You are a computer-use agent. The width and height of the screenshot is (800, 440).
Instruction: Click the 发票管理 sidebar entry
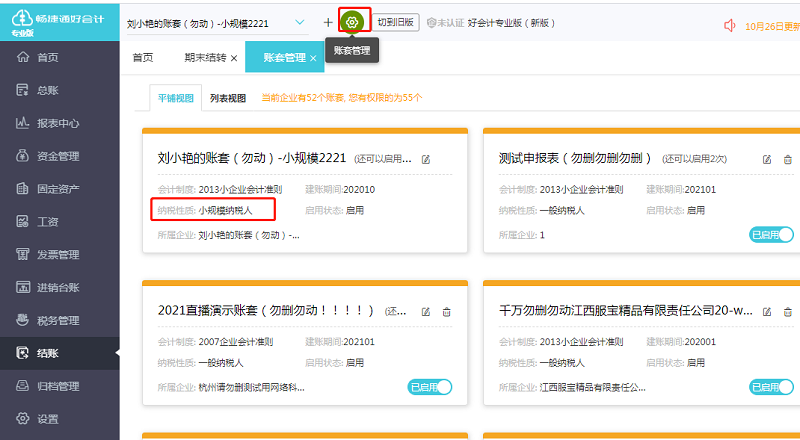(60, 254)
